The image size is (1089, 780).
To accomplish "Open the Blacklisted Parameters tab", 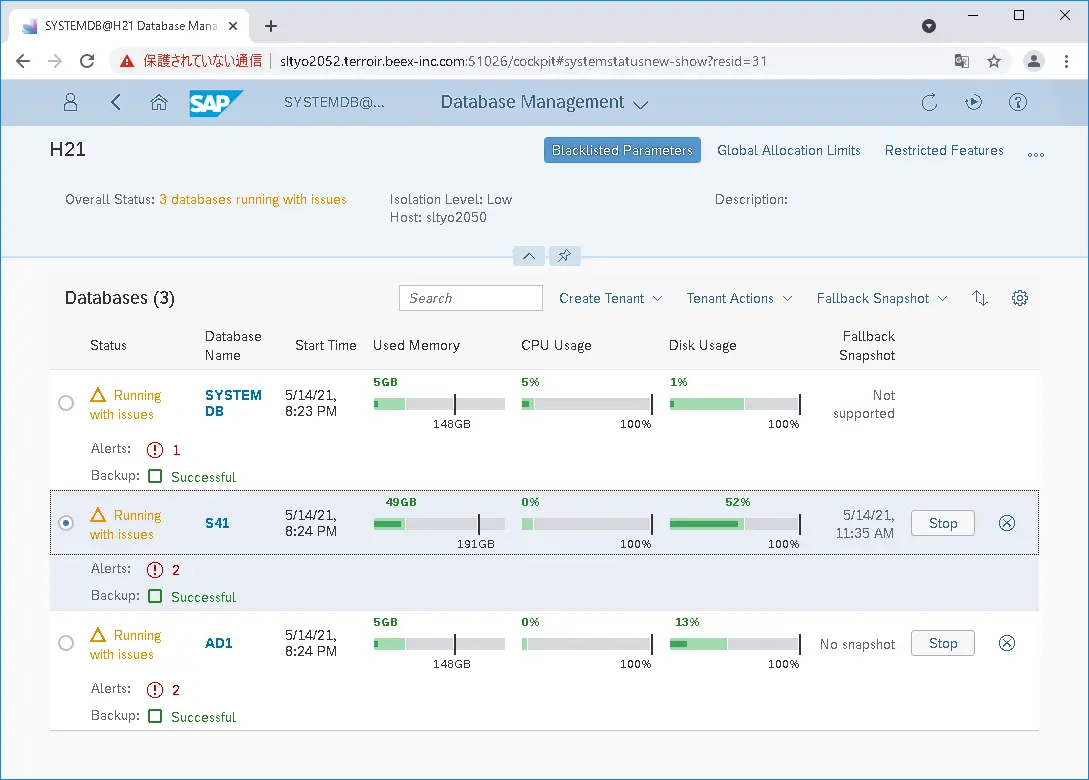I will click(622, 150).
